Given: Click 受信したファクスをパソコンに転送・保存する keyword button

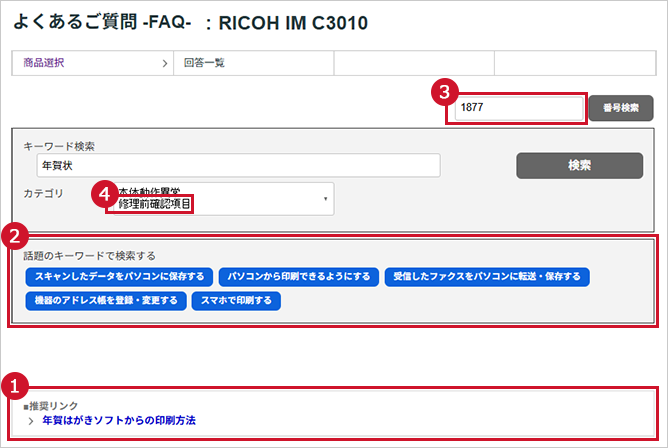Looking at the screenshot, I should pos(487,277).
